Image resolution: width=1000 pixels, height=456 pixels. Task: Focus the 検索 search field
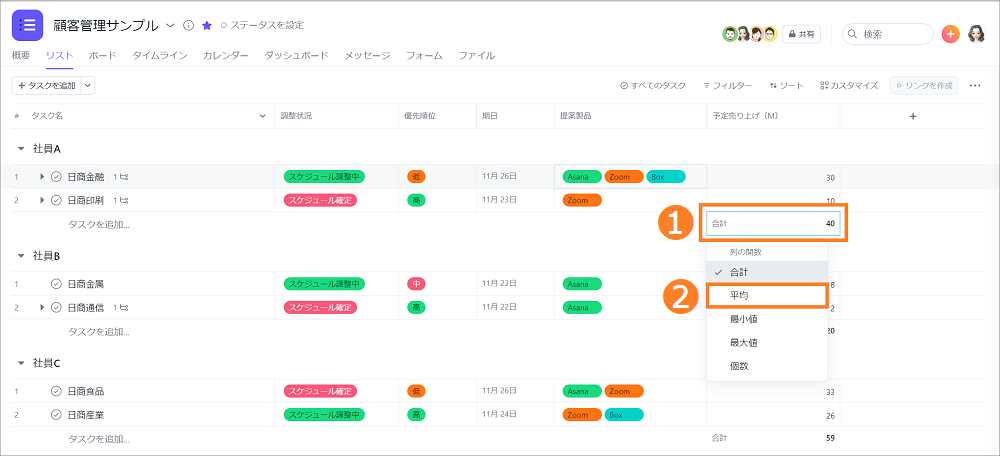point(888,34)
